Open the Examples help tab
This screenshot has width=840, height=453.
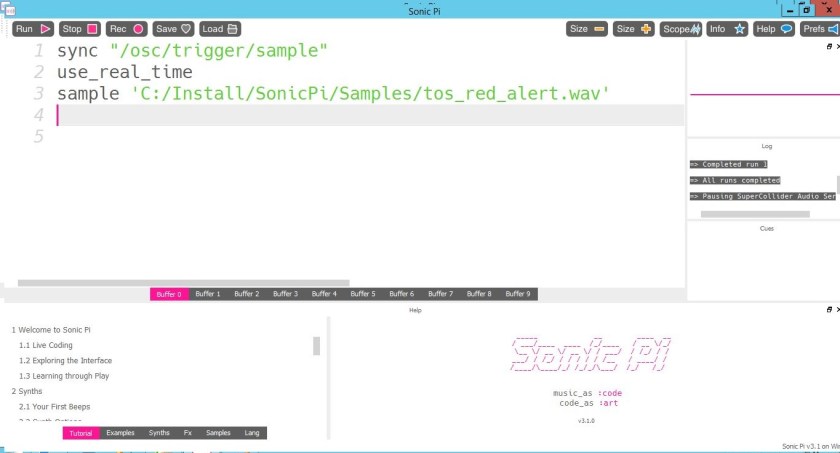[120, 433]
